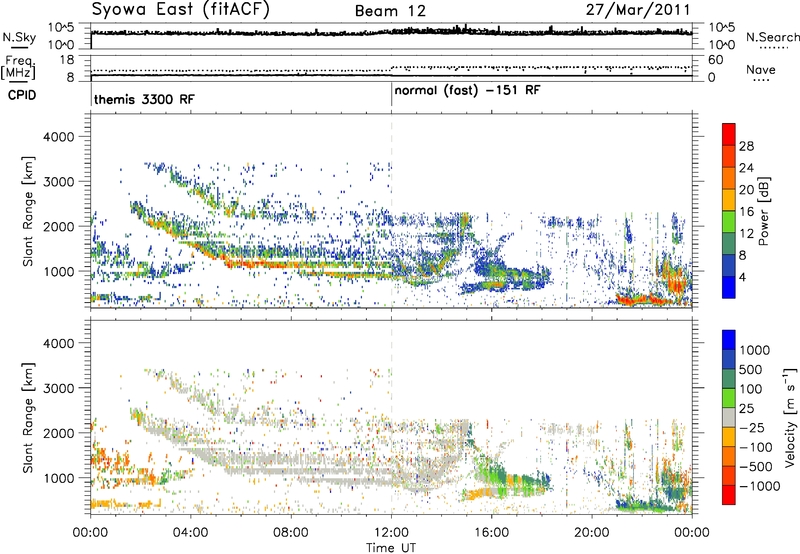Click the '10^5' tick on the left noise axis
This screenshot has width=800, height=554.
[x=61, y=27]
